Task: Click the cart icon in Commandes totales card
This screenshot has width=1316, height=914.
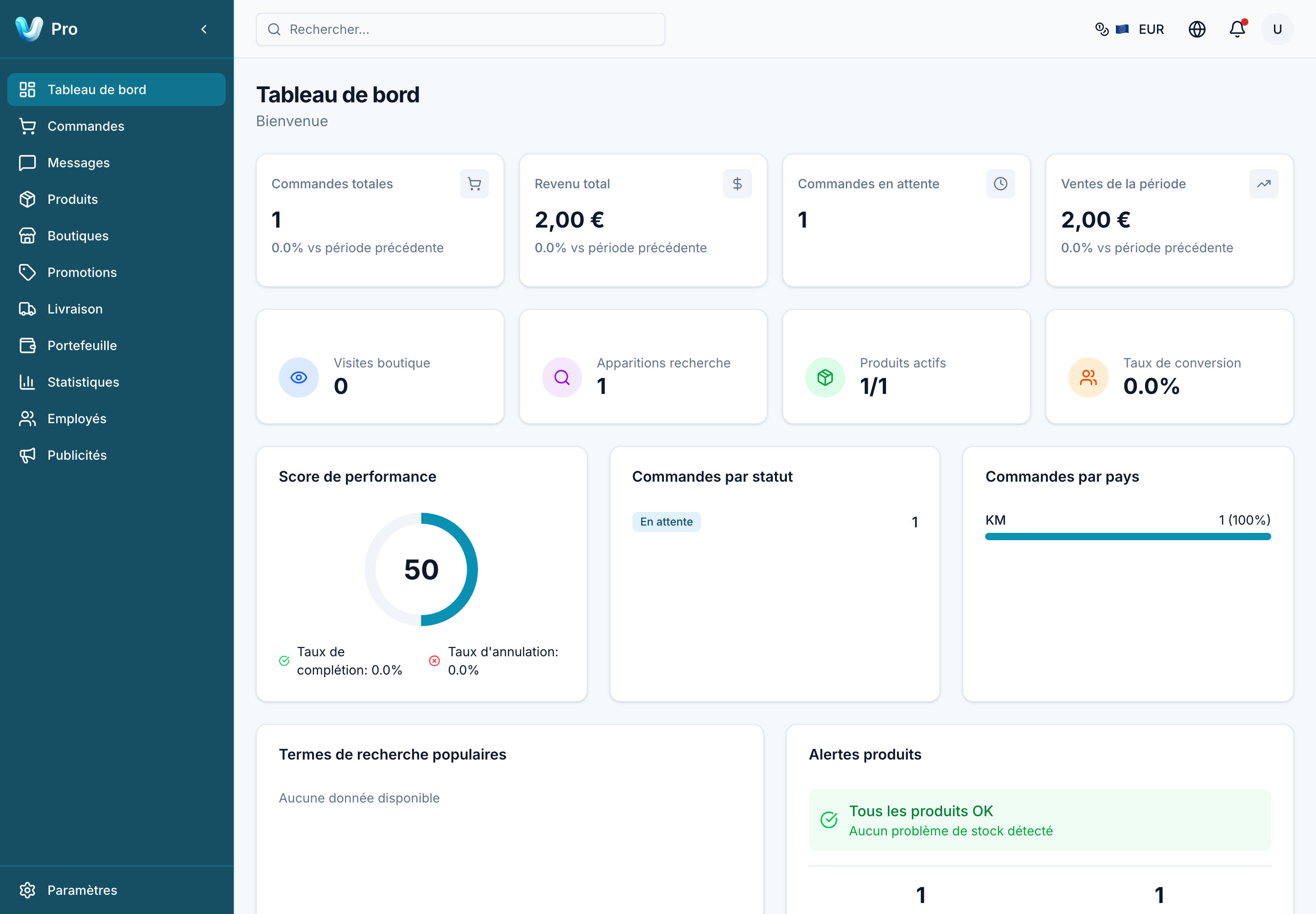Action: 474,184
